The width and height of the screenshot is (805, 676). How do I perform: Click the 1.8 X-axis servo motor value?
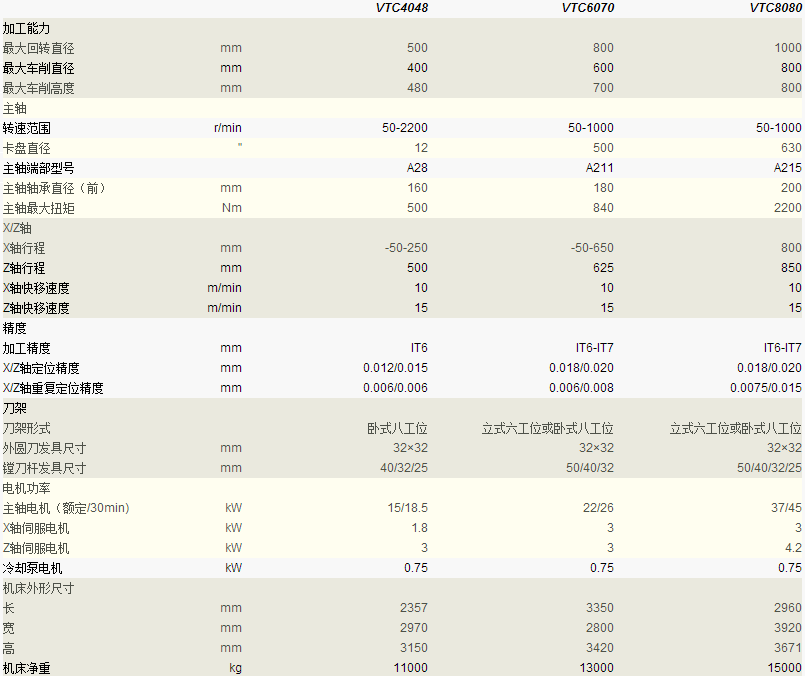(x=419, y=528)
